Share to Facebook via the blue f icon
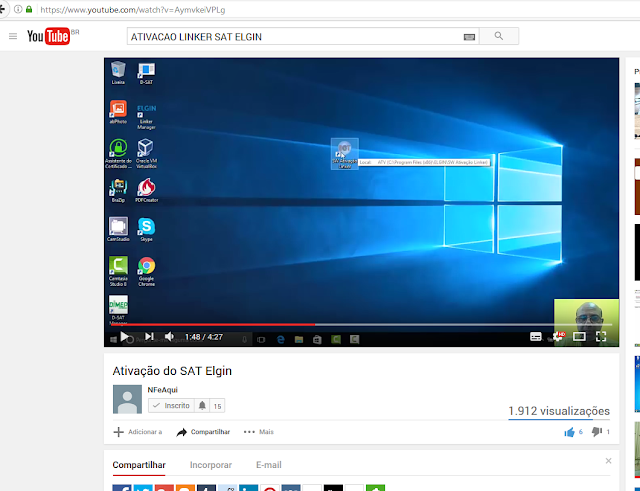This screenshot has height=491, width=640. tap(122, 488)
